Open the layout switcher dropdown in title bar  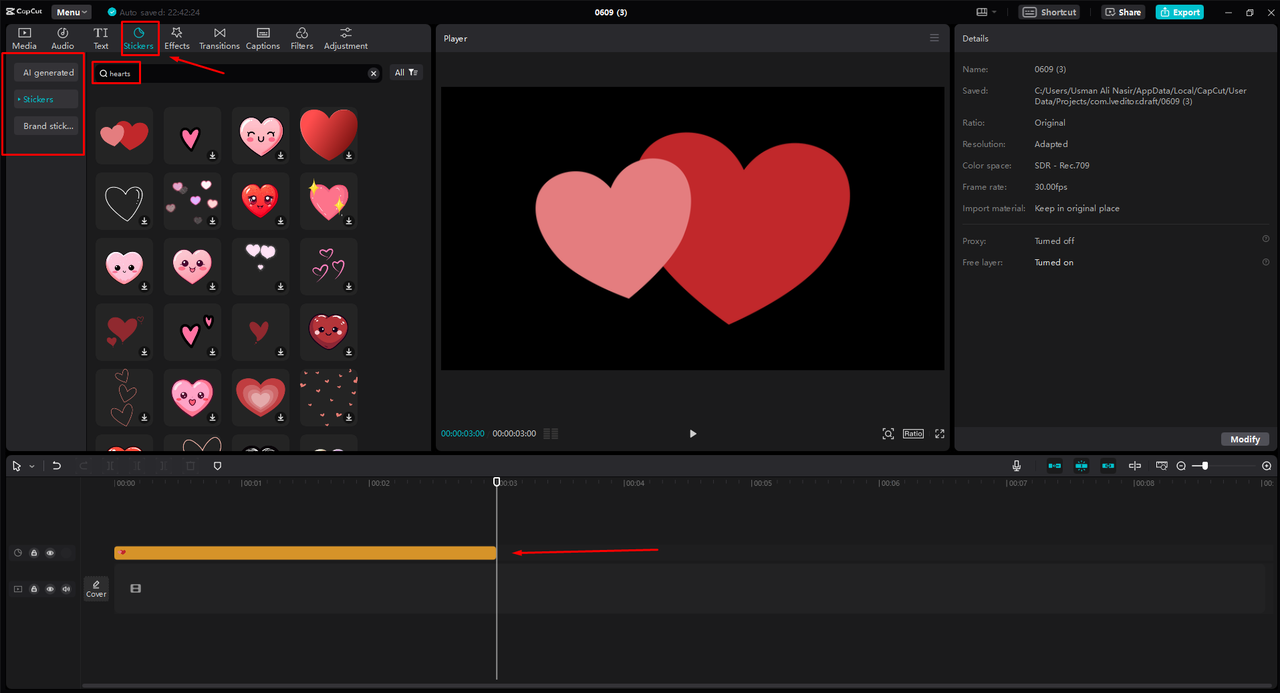[986, 12]
